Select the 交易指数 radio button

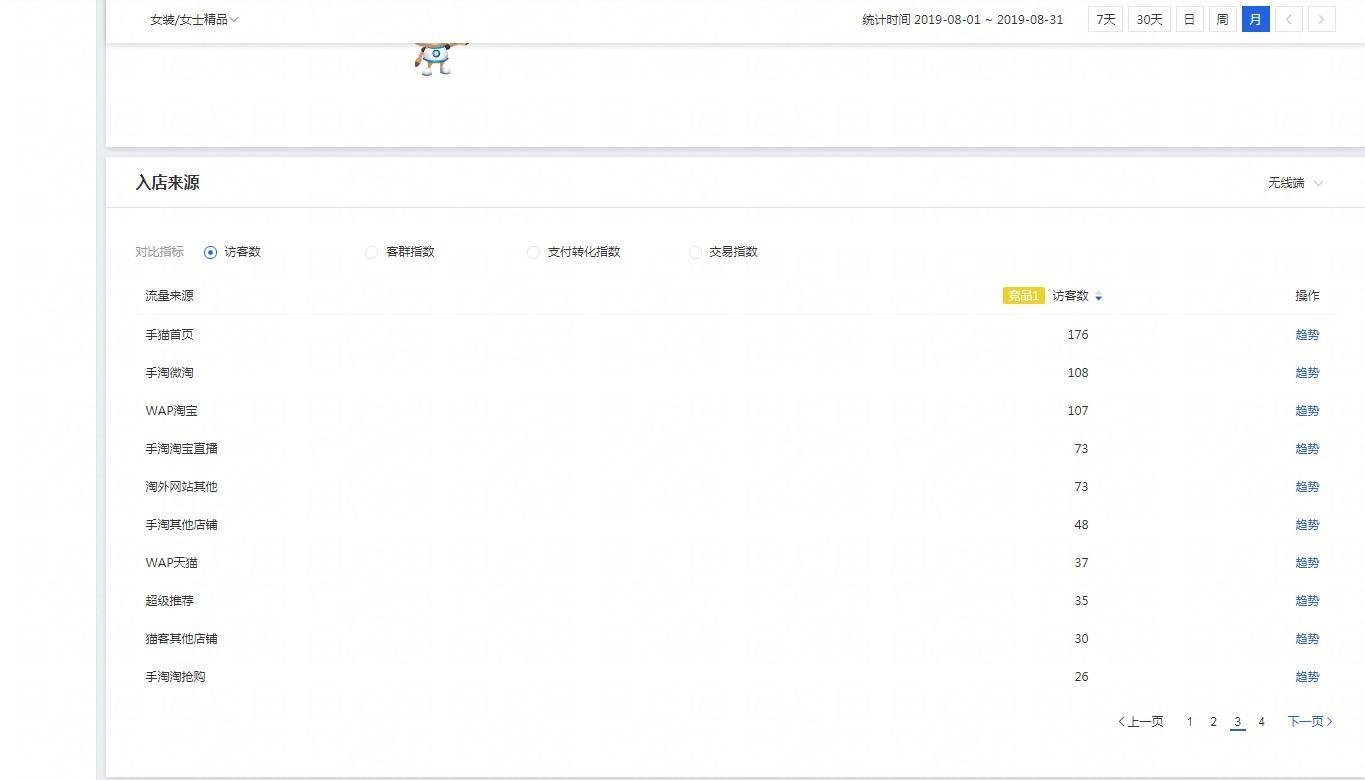[x=695, y=252]
